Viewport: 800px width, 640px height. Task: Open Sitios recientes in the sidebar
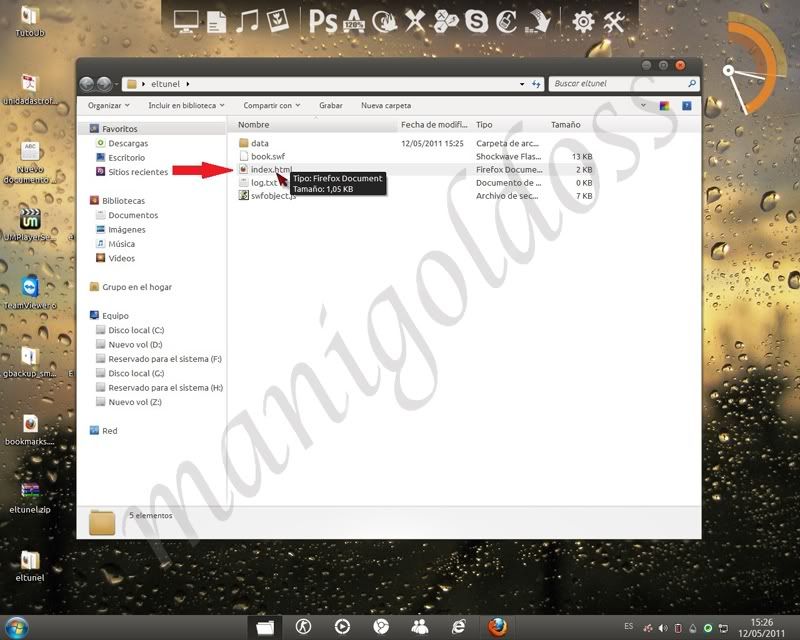[x=138, y=172]
